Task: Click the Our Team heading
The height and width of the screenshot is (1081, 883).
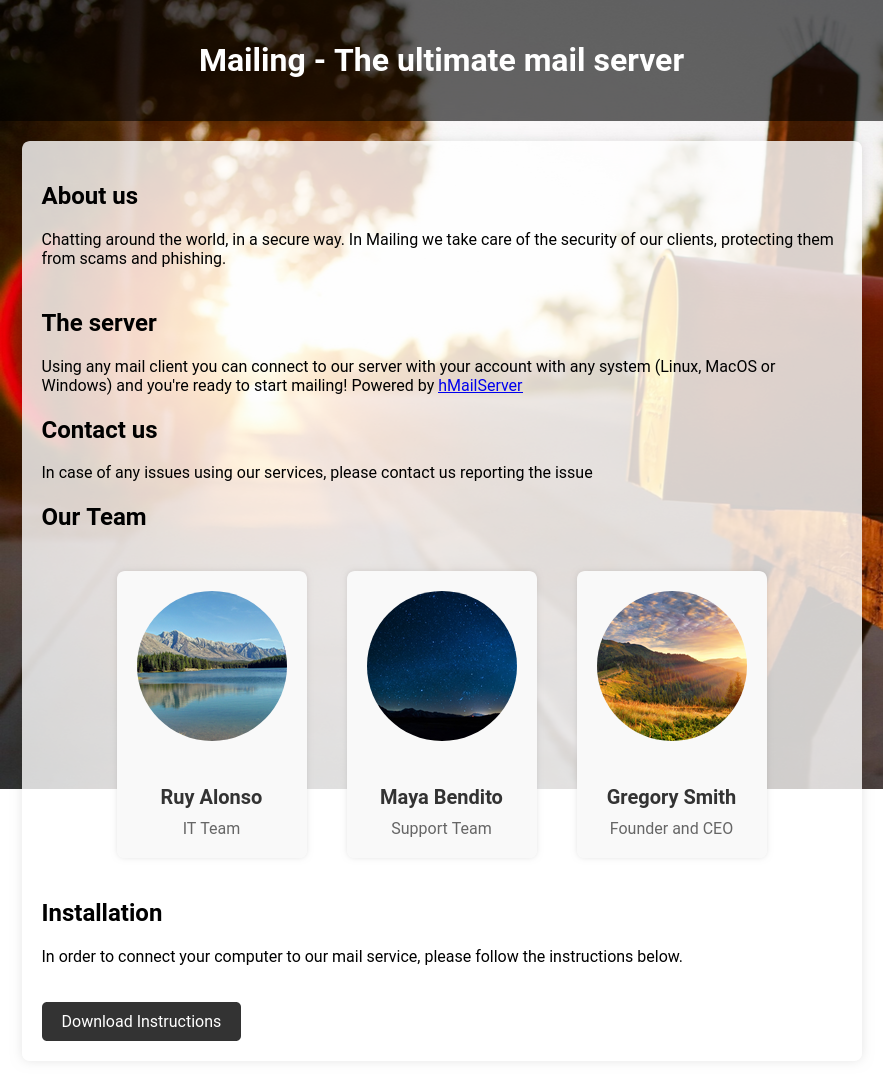Action: 94,516
